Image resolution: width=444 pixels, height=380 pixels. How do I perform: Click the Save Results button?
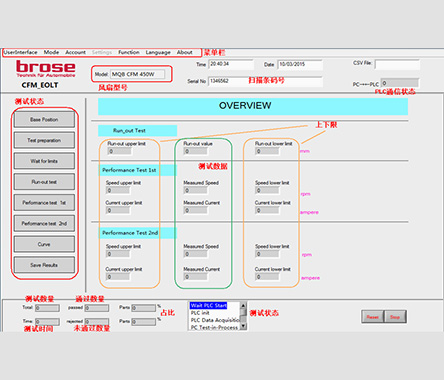[x=44, y=265]
